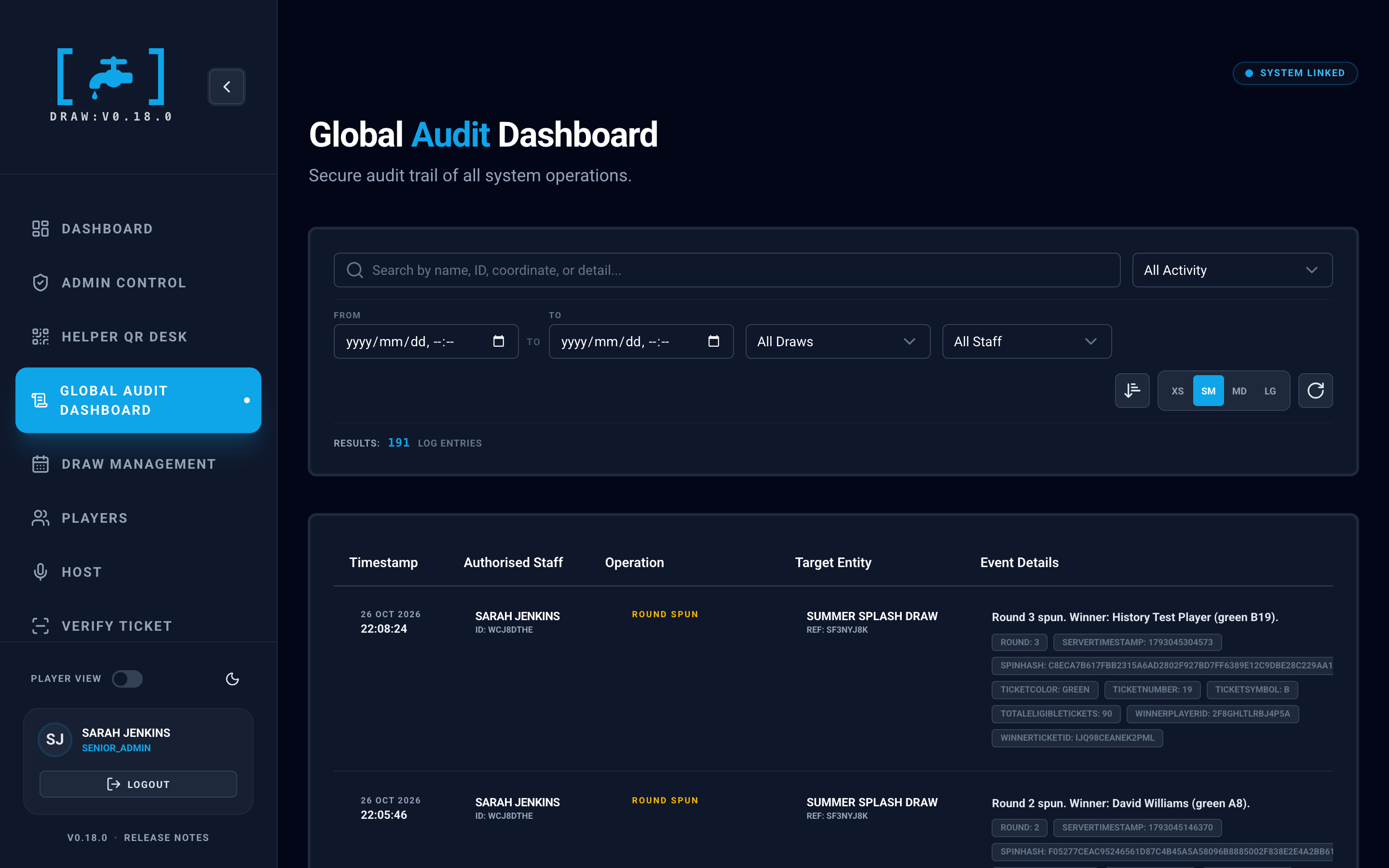This screenshot has height=868, width=1389.
Task: Click the Dashboard grid icon
Action: coord(40,229)
